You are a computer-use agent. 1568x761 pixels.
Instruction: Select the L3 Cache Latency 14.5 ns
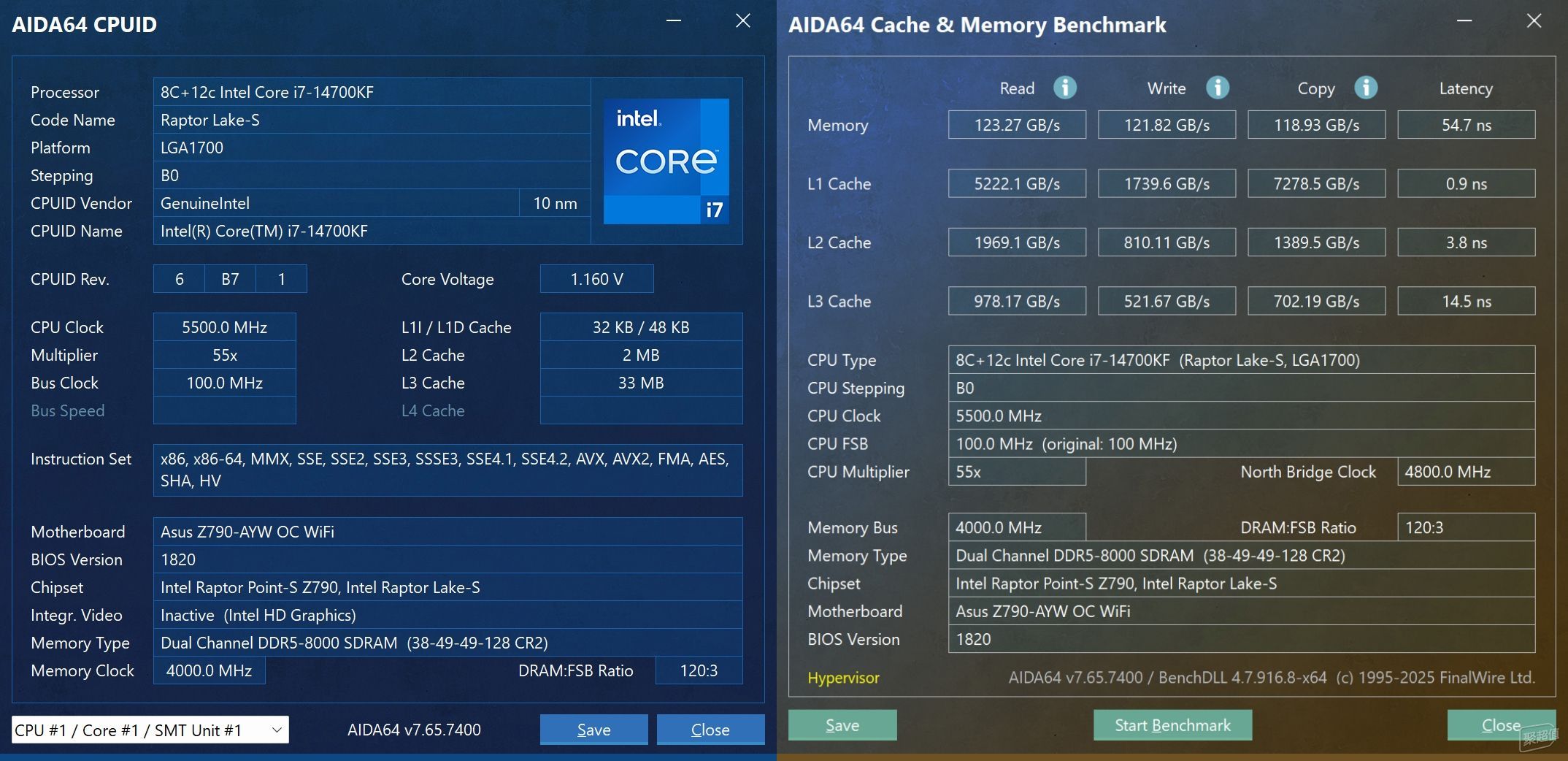tap(1466, 301)
